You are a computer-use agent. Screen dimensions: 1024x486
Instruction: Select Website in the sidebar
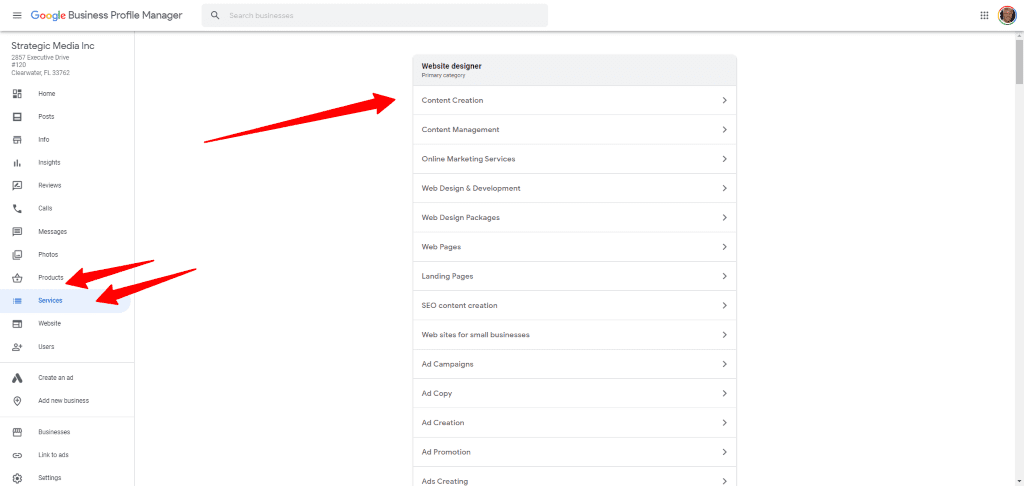pos(50,324)
